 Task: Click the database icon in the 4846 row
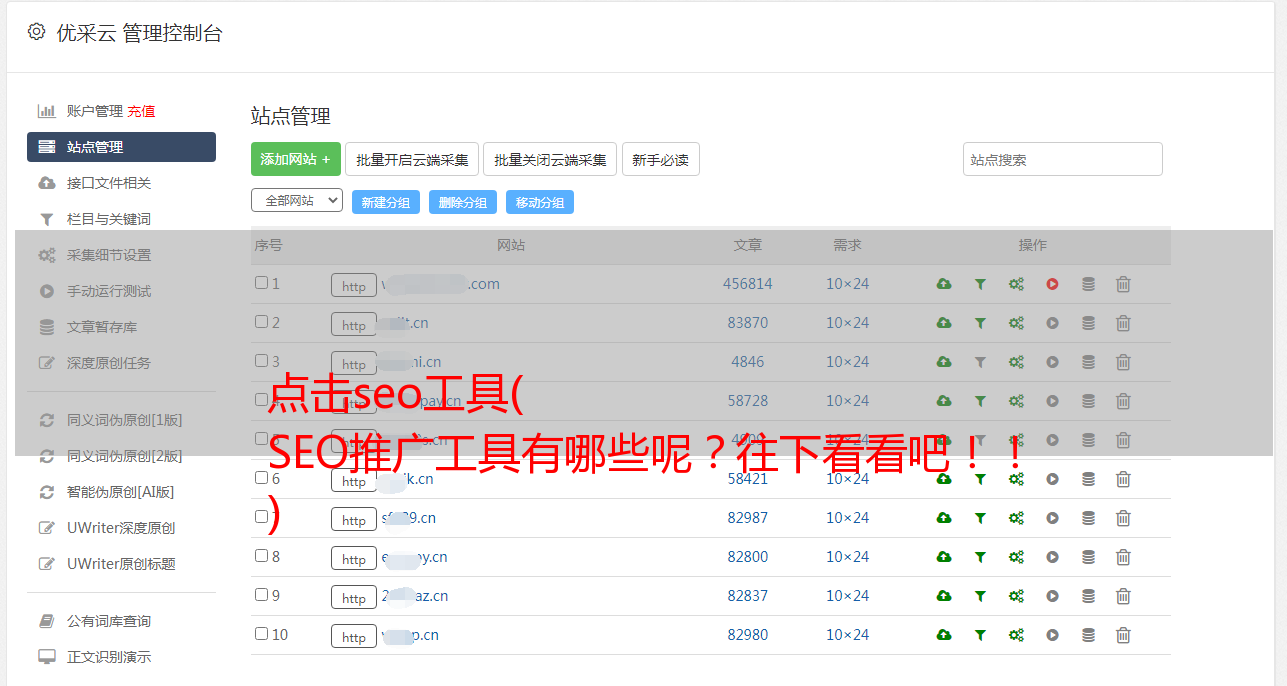pos(1088,362)
